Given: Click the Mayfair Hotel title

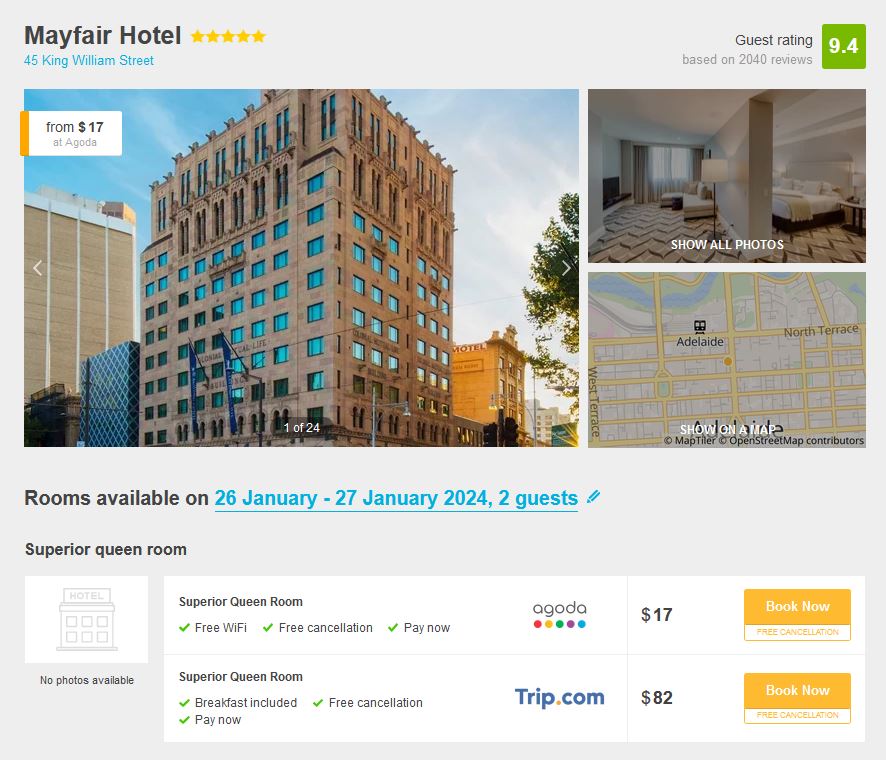Looking at the screenshot, I should point(103,36).
